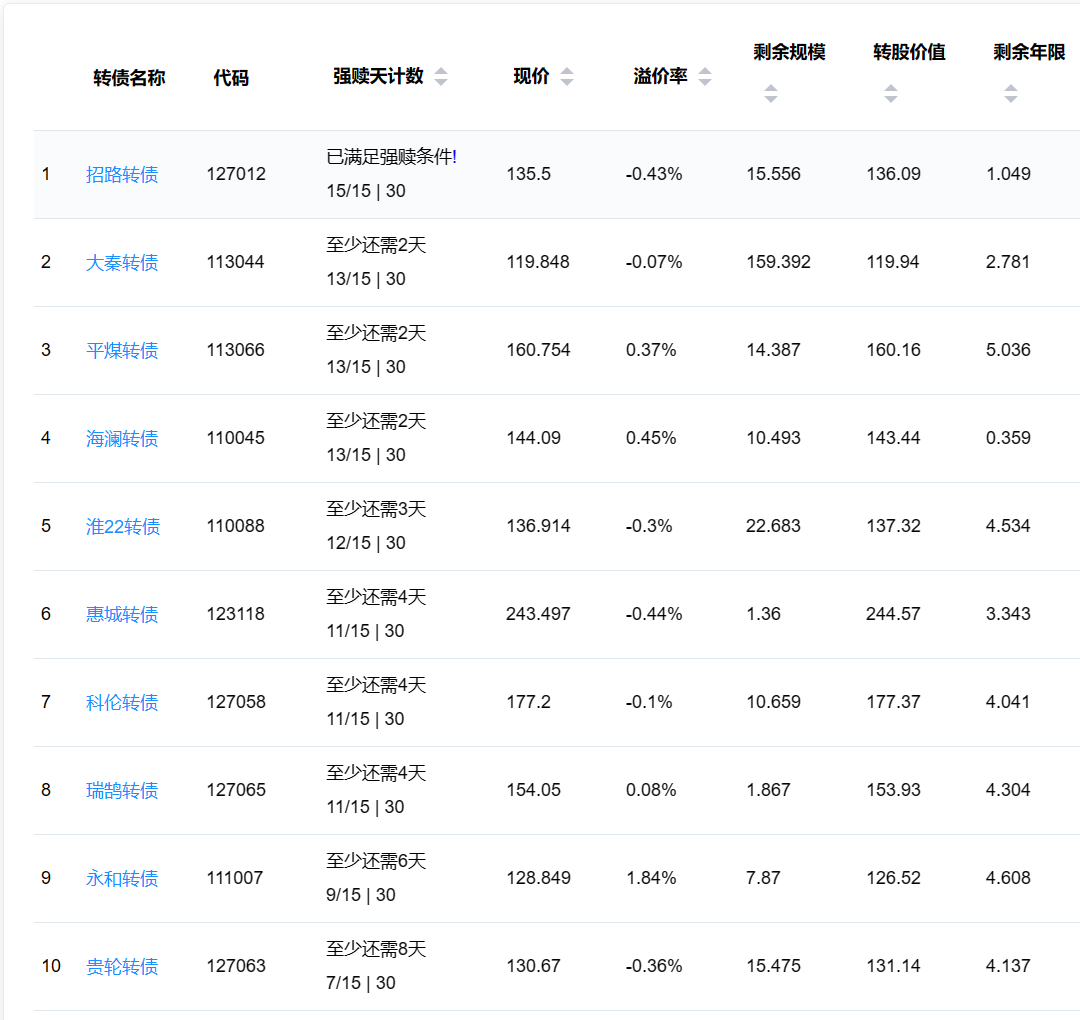
Task: Click the sort arrows under 剩余规模
Action: click(771, 94)
